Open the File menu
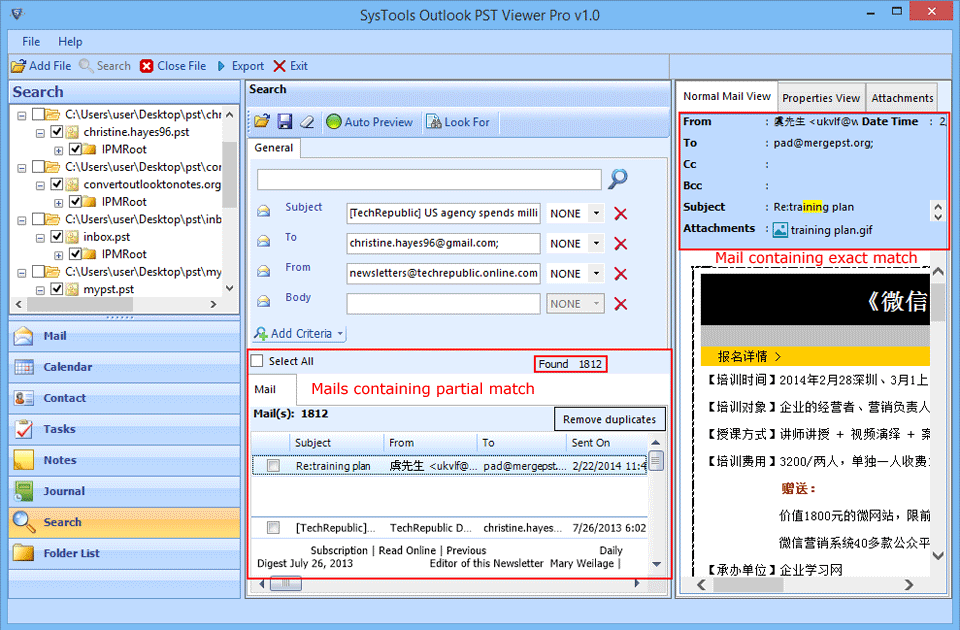 tap(31, 42)
